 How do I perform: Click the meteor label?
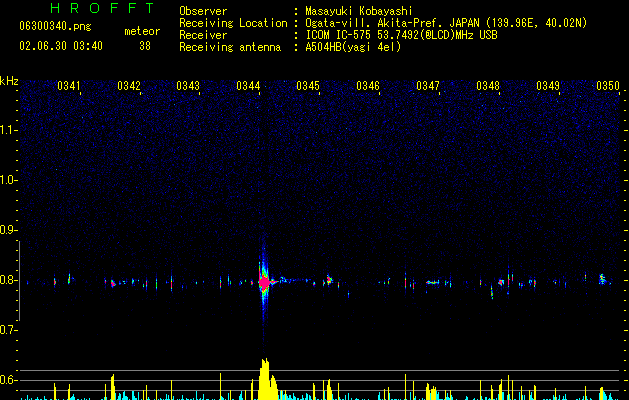pyautogui.click(x=142, y=31)
